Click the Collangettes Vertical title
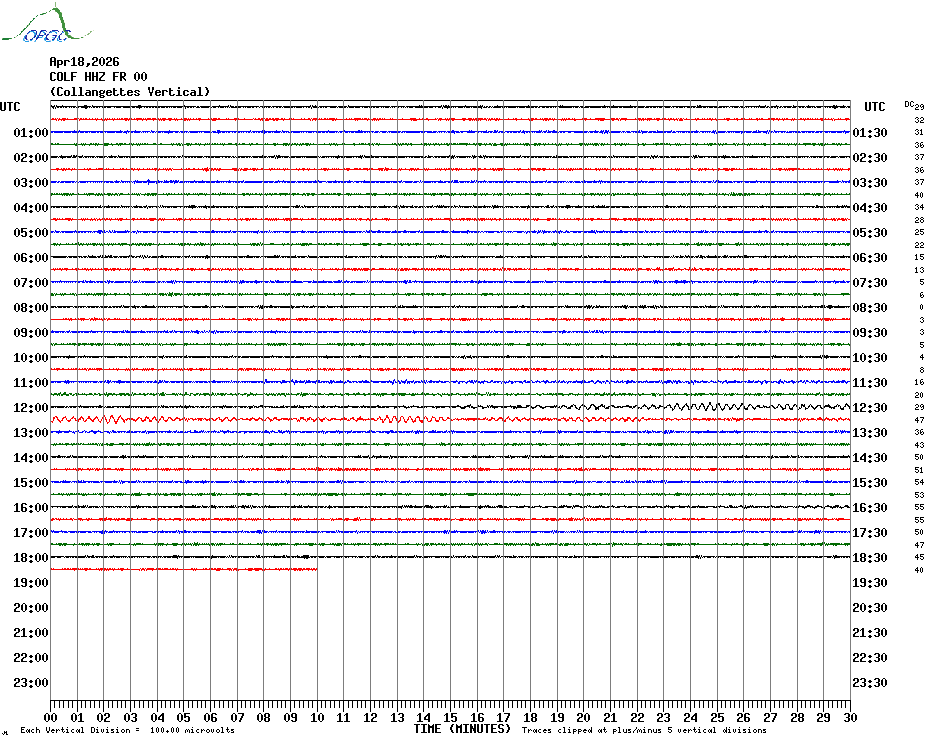Image resolution: width=930 pixels, height=744 pixels. pyautogui.click(x=130, y=92)
